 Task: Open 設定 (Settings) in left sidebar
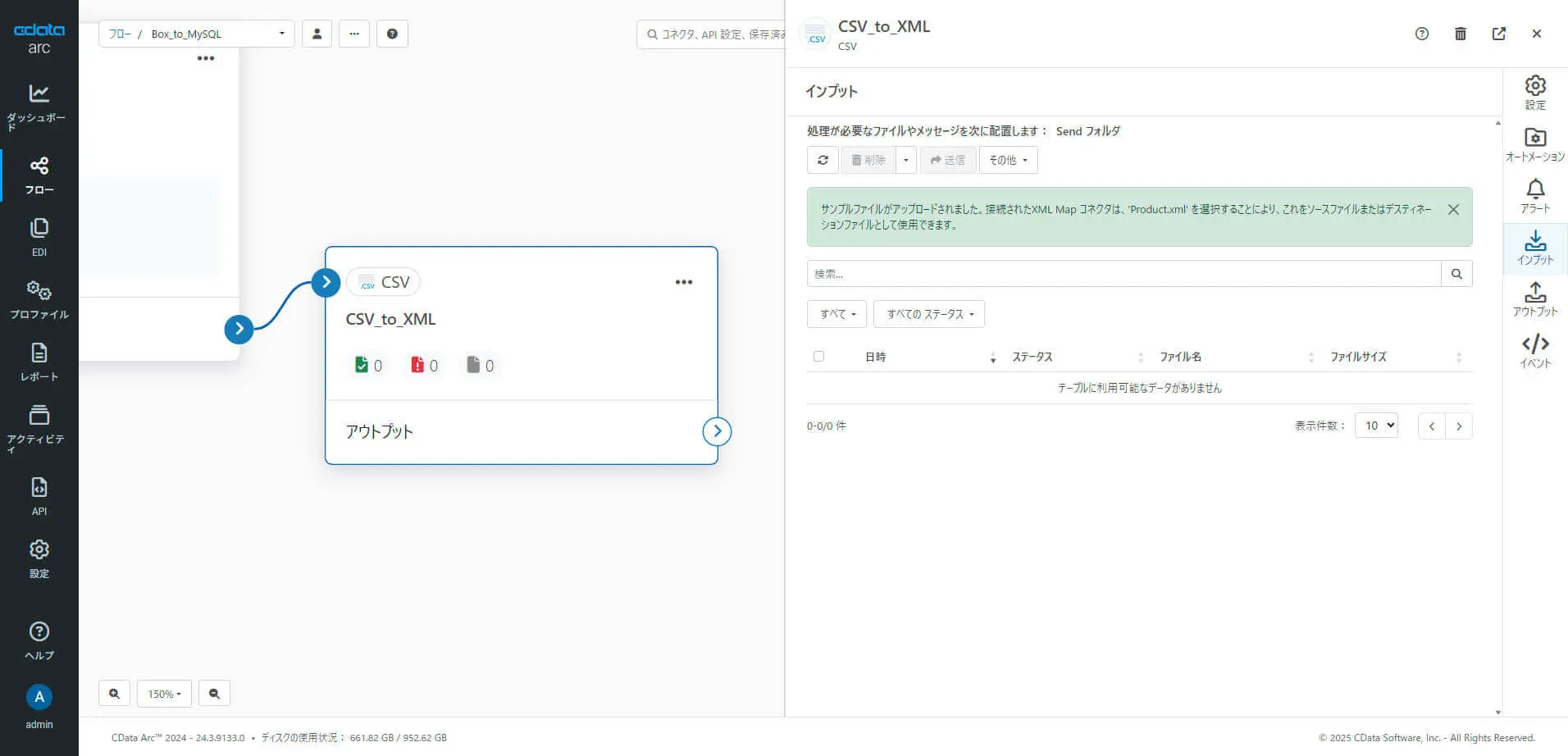pyautogui.click(x=39, y=558)
